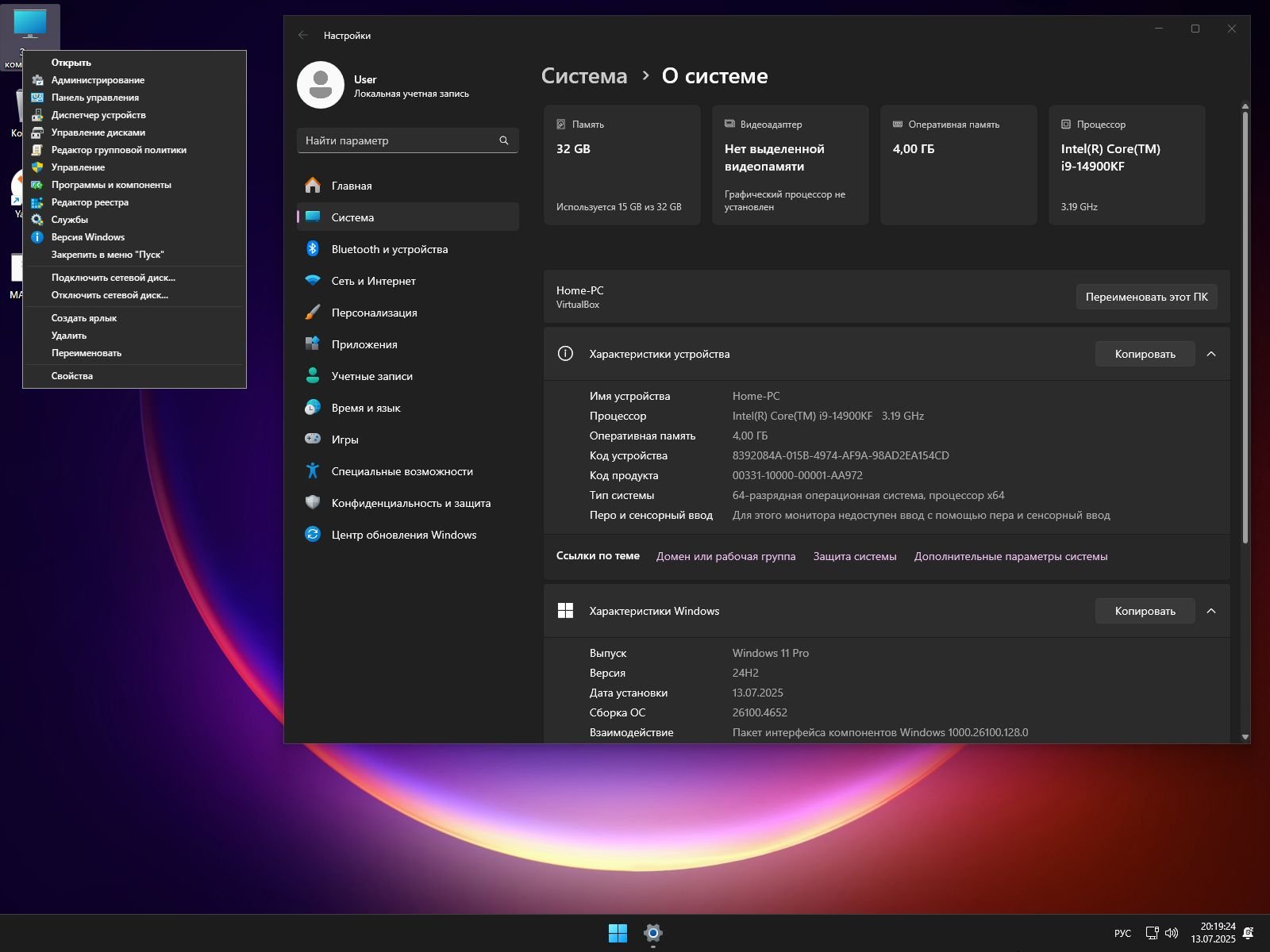Click the notification bell in system tray
The height and width of the screenshot is (952, 1270).
(x=1249, y=933)
